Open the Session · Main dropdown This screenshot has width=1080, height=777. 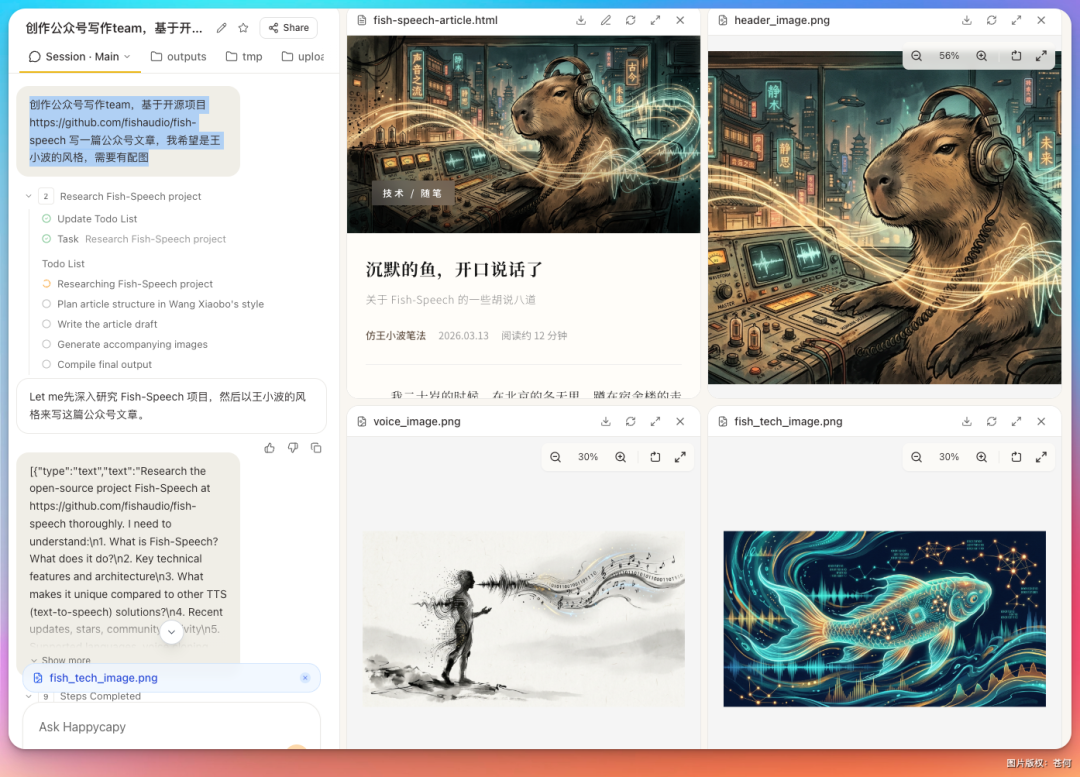(x=79, y=57)
